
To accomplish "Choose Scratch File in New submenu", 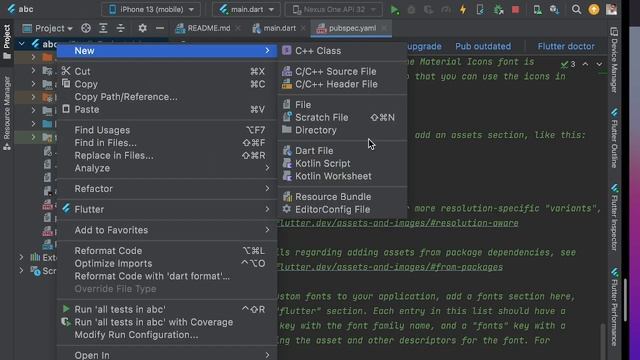I will tap(342, 118).
